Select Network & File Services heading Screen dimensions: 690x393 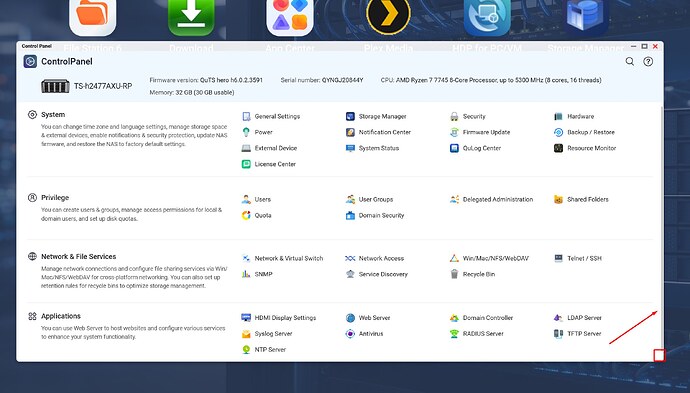click(x=79, y=257)
